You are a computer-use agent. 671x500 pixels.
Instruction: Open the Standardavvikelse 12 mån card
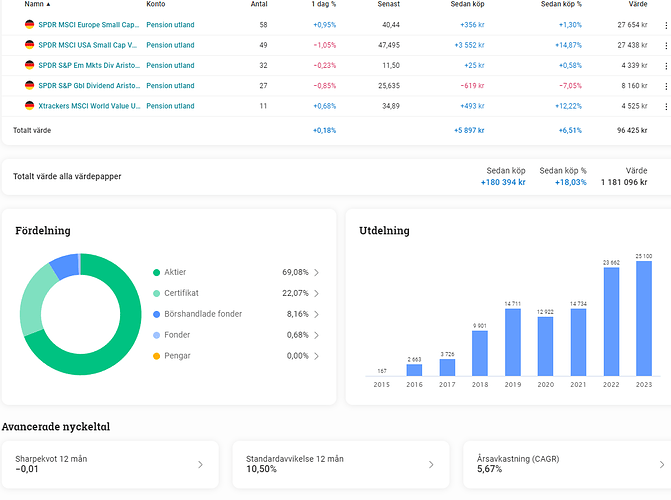pos(340,464)
